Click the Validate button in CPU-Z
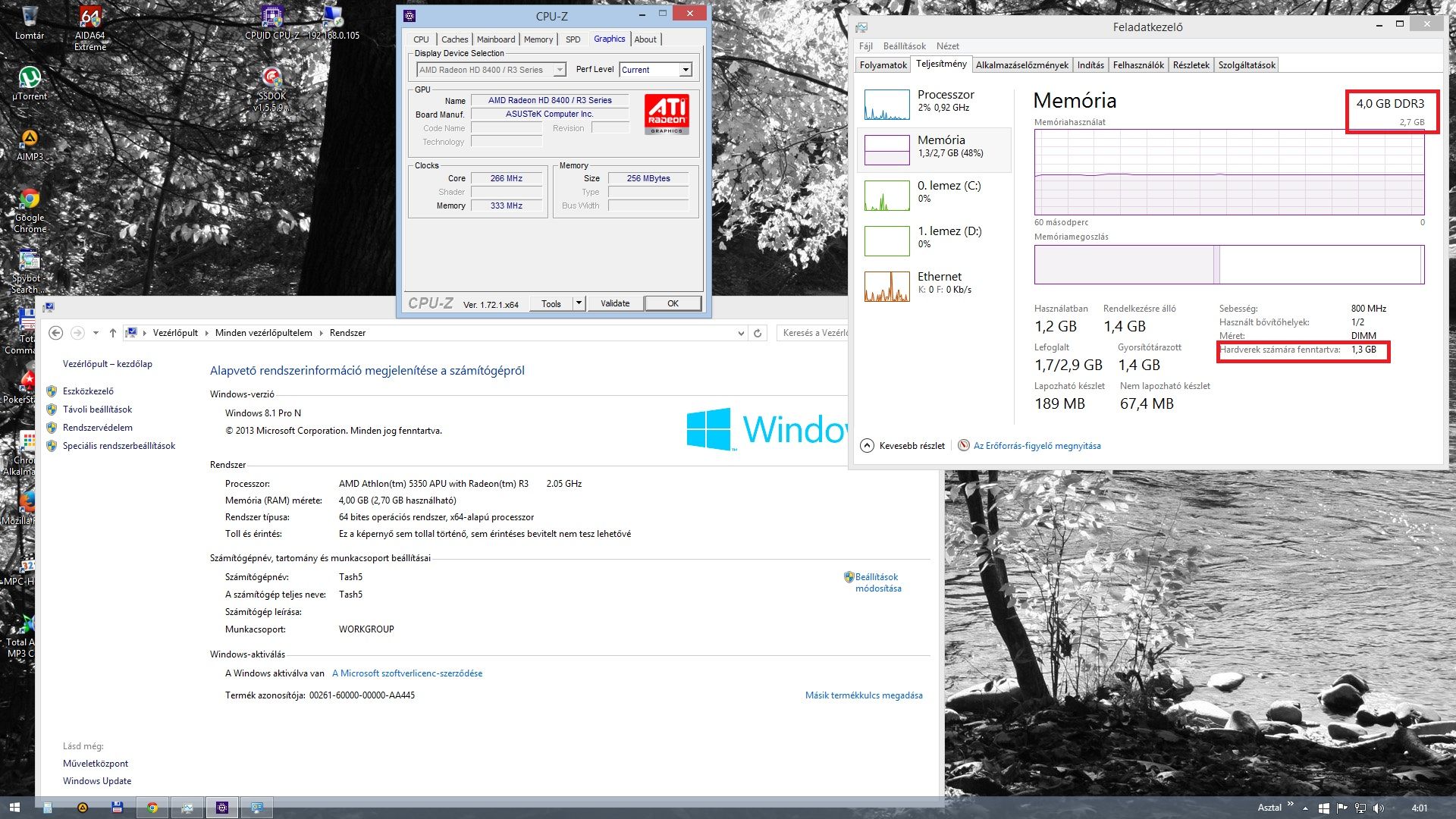 coord(615,303)
